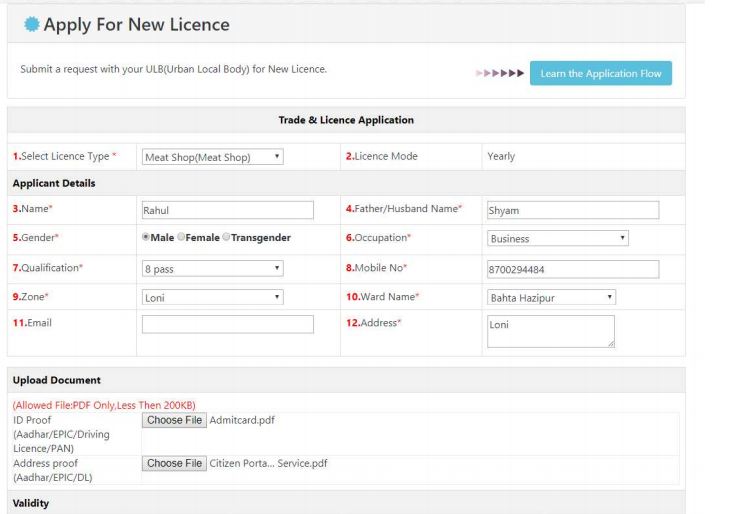The height and width of the screenshot is (514, 734).
Task: Select the Female gender radio button
Action: (182, 238)
